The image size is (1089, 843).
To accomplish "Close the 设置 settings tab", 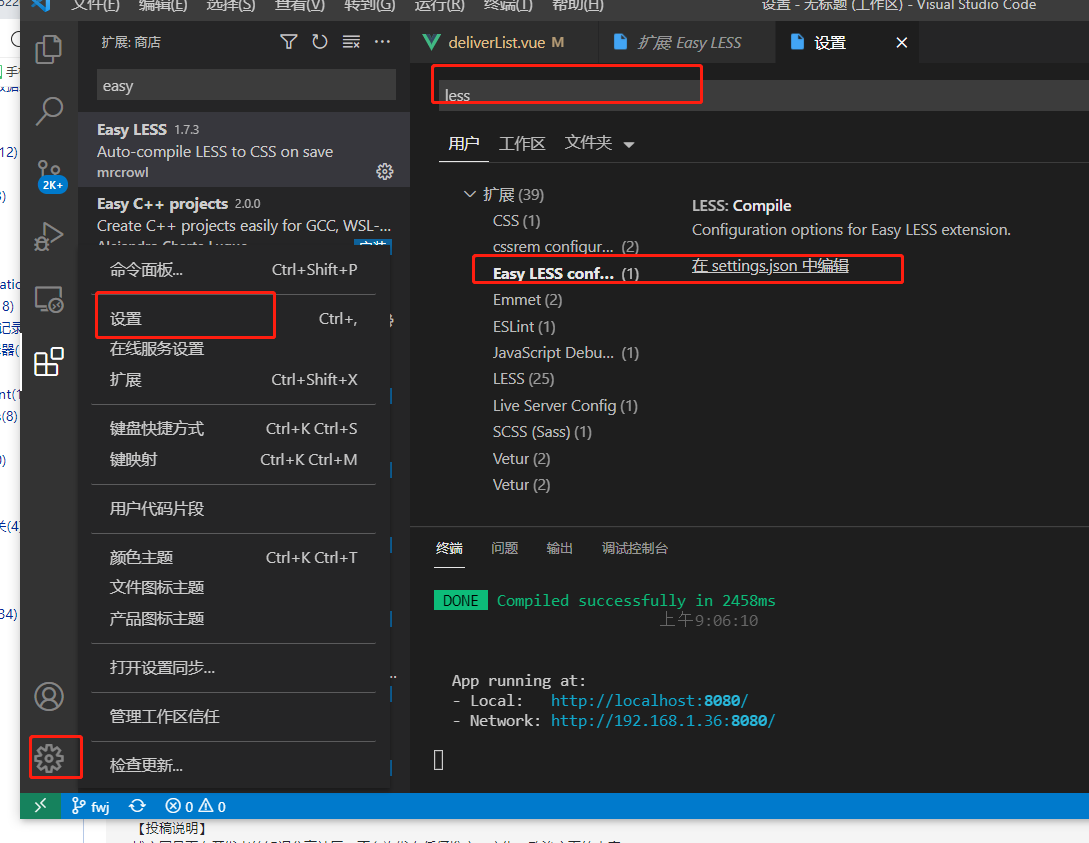I will click(901, 43).
